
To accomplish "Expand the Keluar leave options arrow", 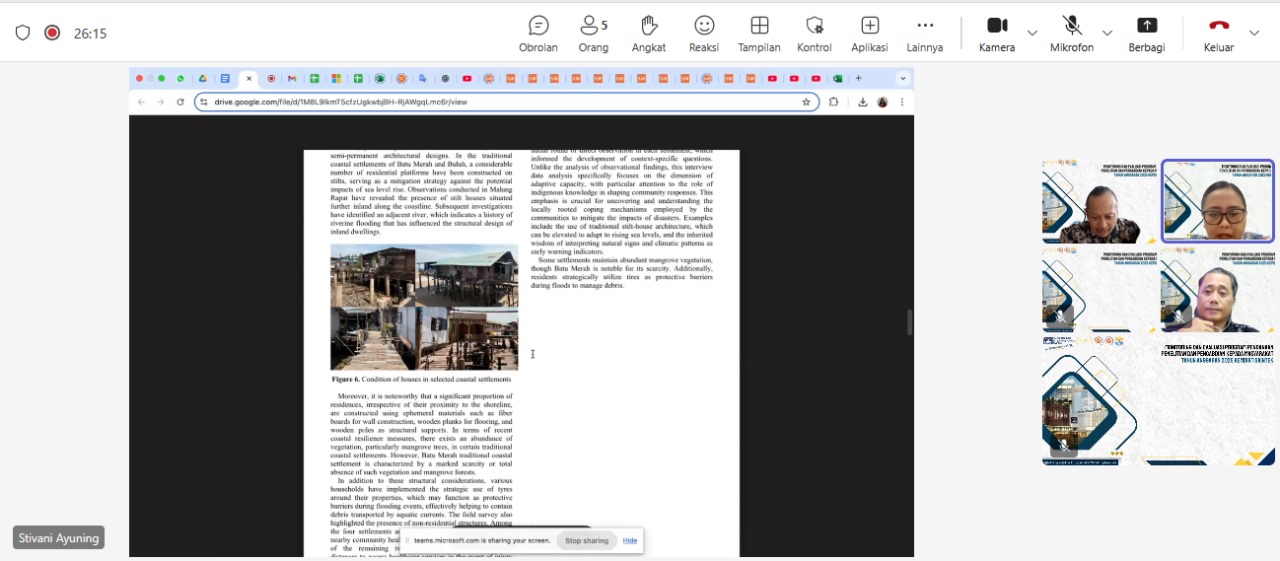I will pyautogui.click(x=1254, y=33).
